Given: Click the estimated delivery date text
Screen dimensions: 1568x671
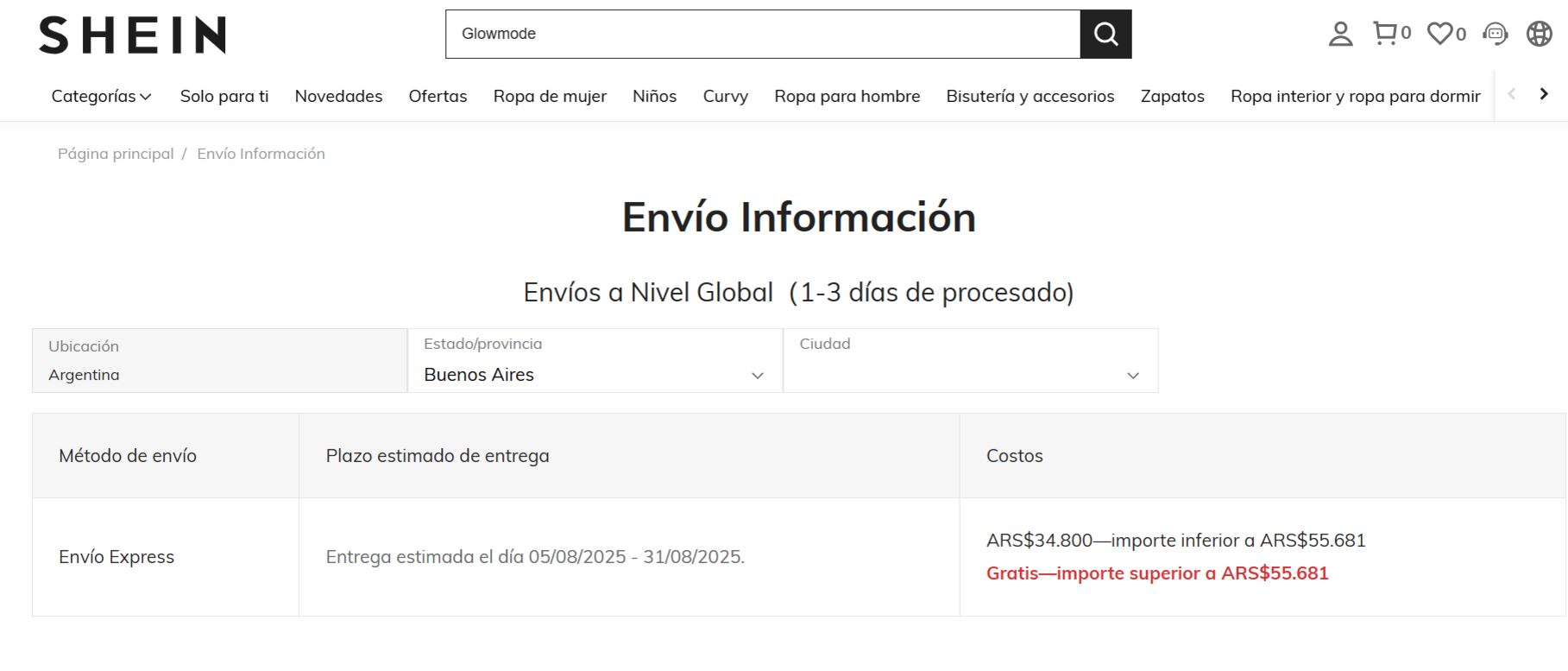Looking at the screenshot, I should point(535,557).
